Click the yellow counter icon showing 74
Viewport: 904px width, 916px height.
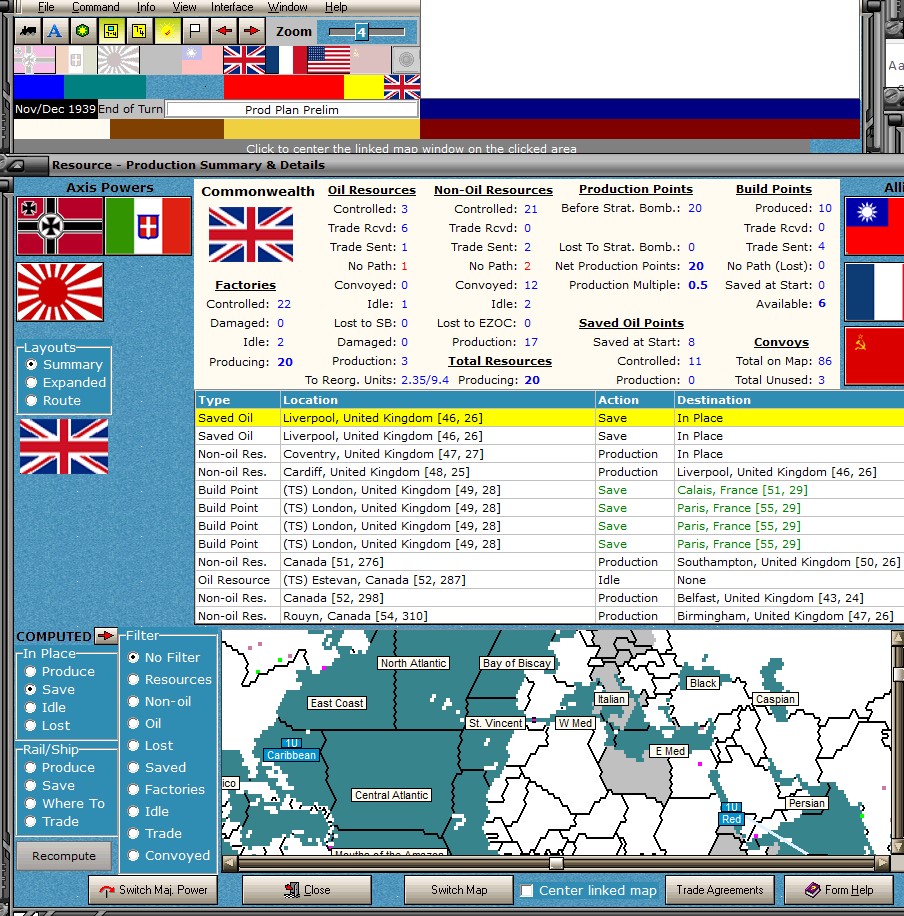(x=138, y=31)
